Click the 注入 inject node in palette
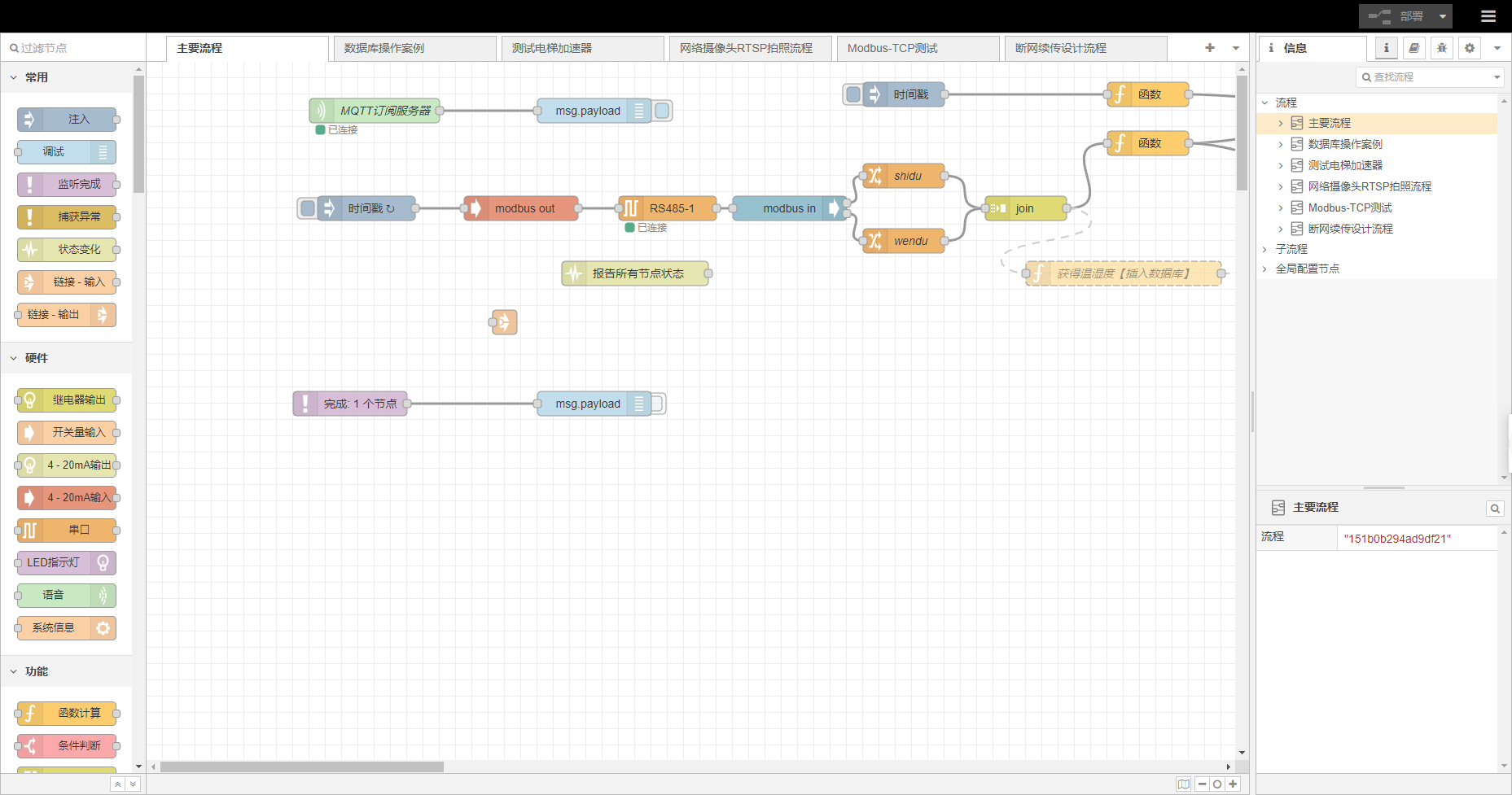Viewport: 1512px width, 795px height. pos(67,120)
